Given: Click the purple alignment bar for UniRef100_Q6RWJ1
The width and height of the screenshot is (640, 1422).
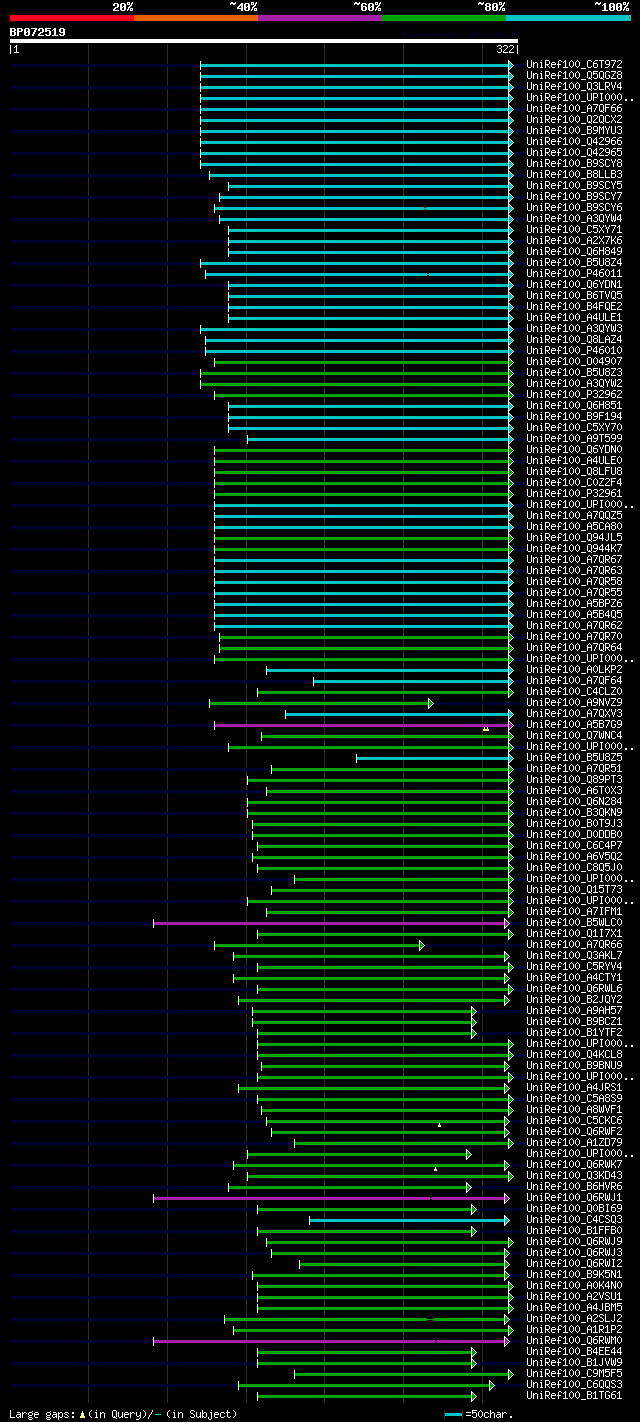Looking at the screenshot, I should 331,1198.
